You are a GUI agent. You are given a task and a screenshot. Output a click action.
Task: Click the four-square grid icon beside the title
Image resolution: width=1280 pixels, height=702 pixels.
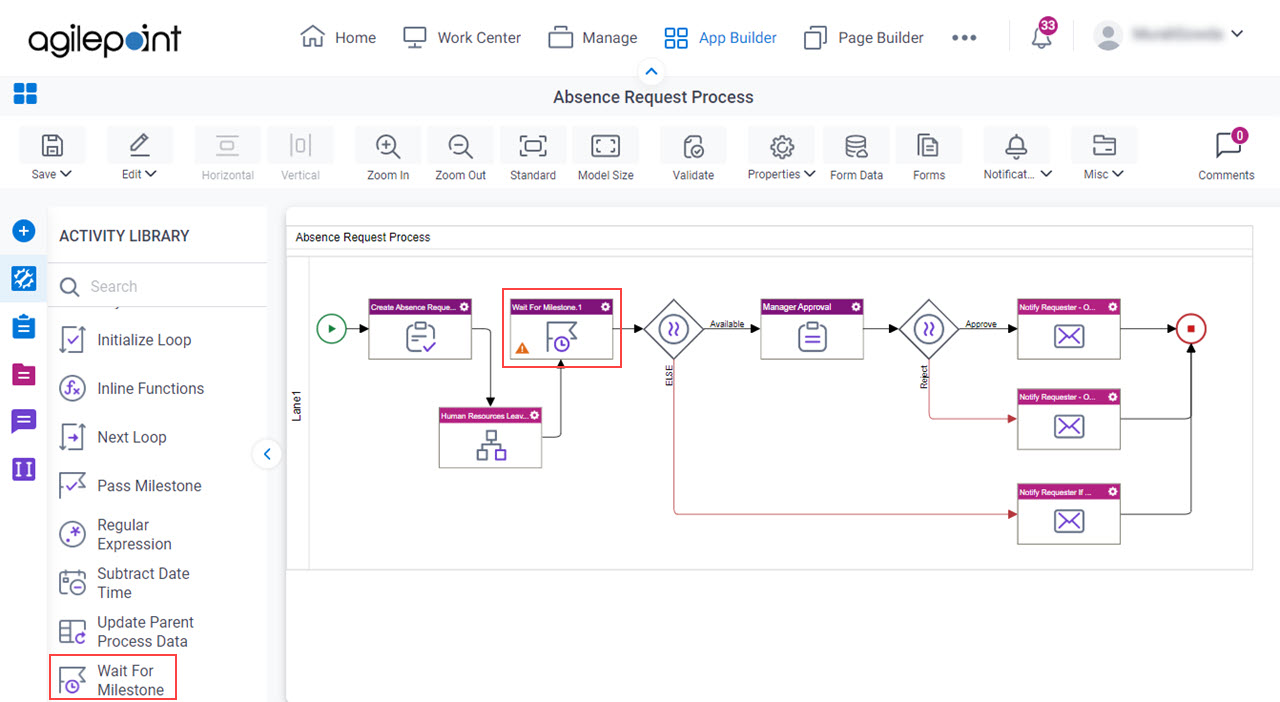point(25,95)
